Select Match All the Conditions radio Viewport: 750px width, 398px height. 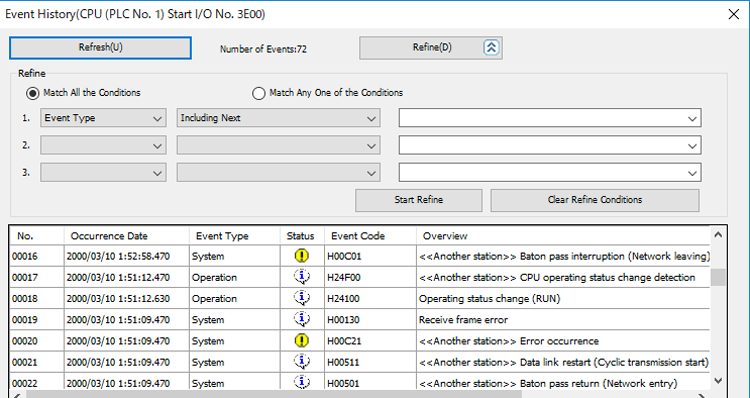[x=33, y=93]
